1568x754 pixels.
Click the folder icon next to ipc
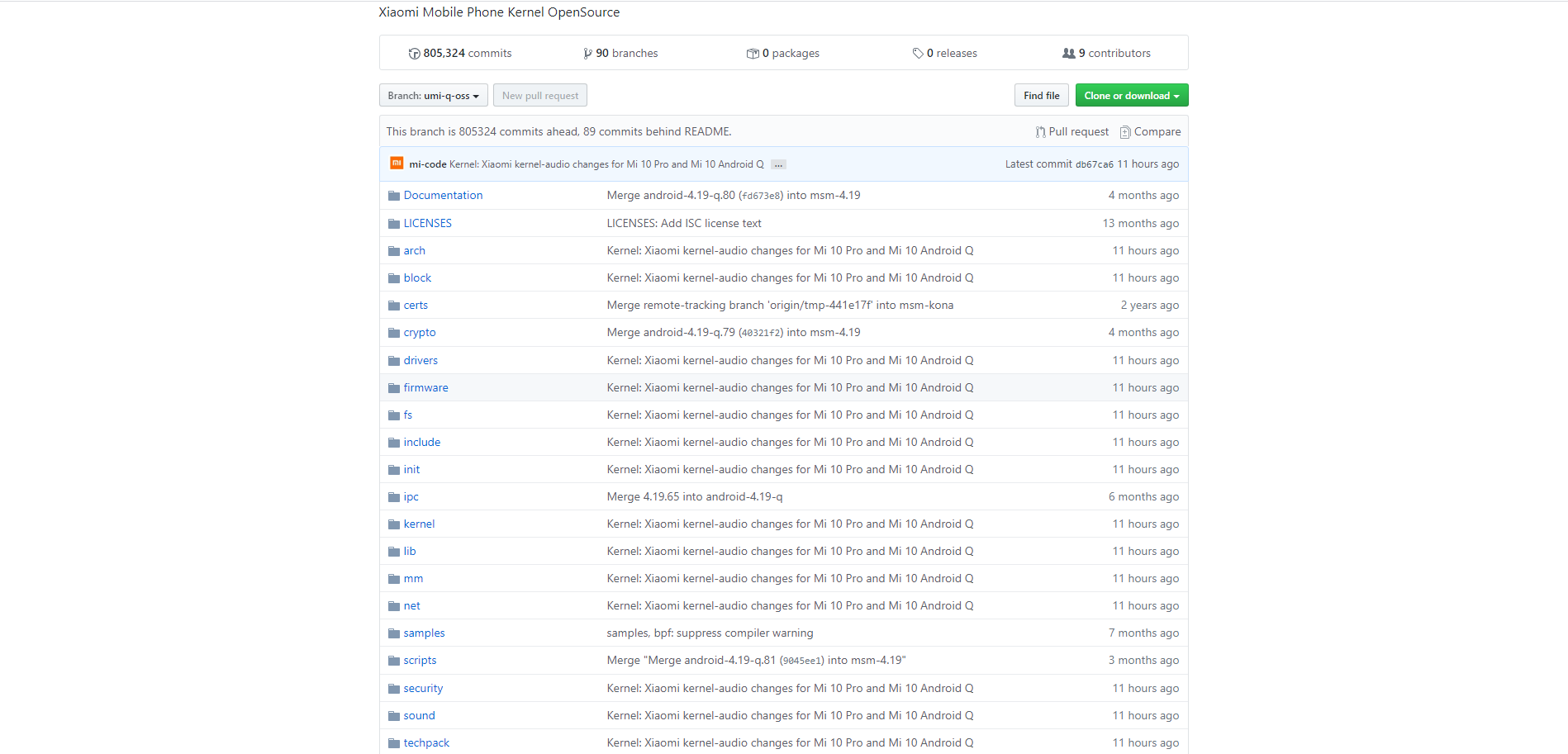click(394, 497)
